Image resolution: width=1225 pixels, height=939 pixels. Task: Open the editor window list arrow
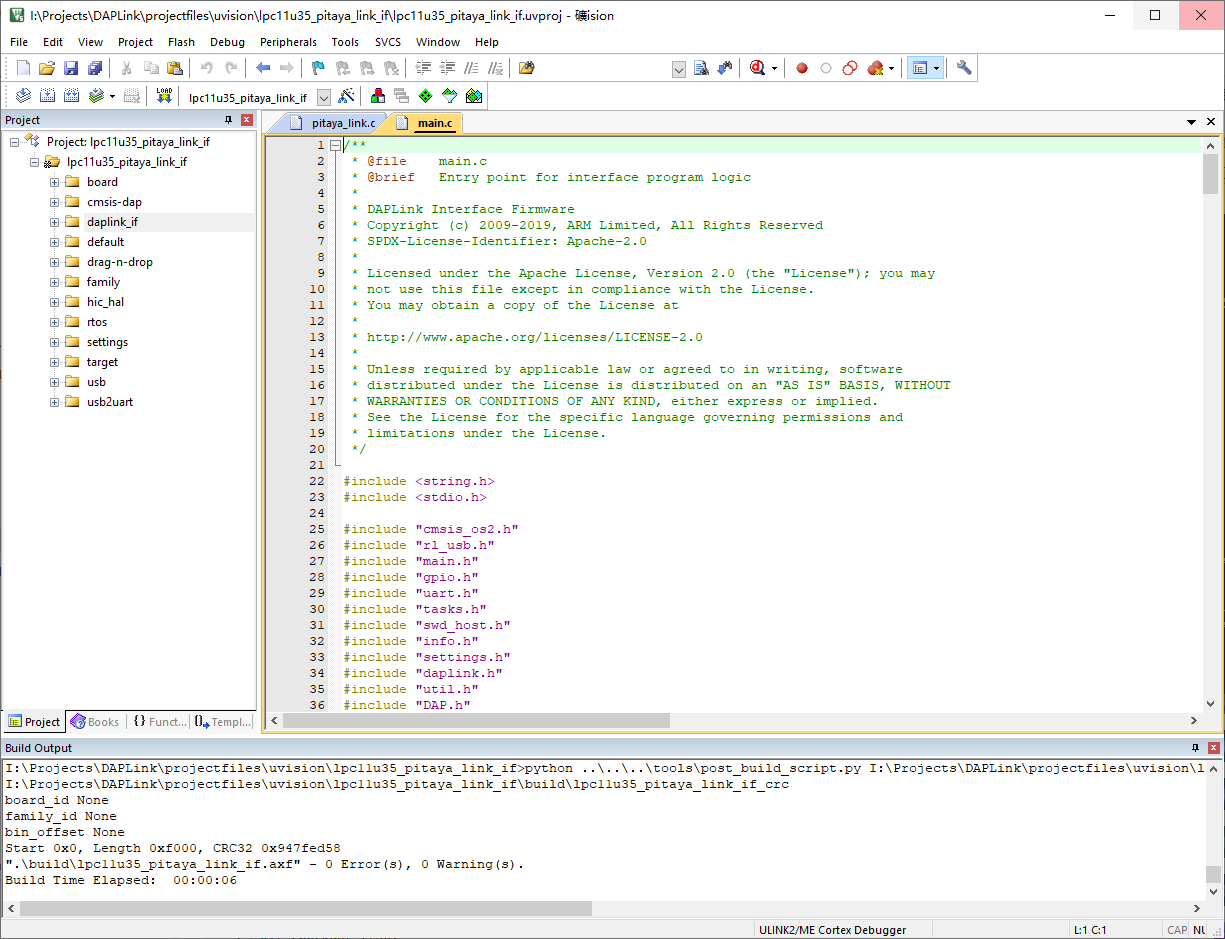(1192, 122)
